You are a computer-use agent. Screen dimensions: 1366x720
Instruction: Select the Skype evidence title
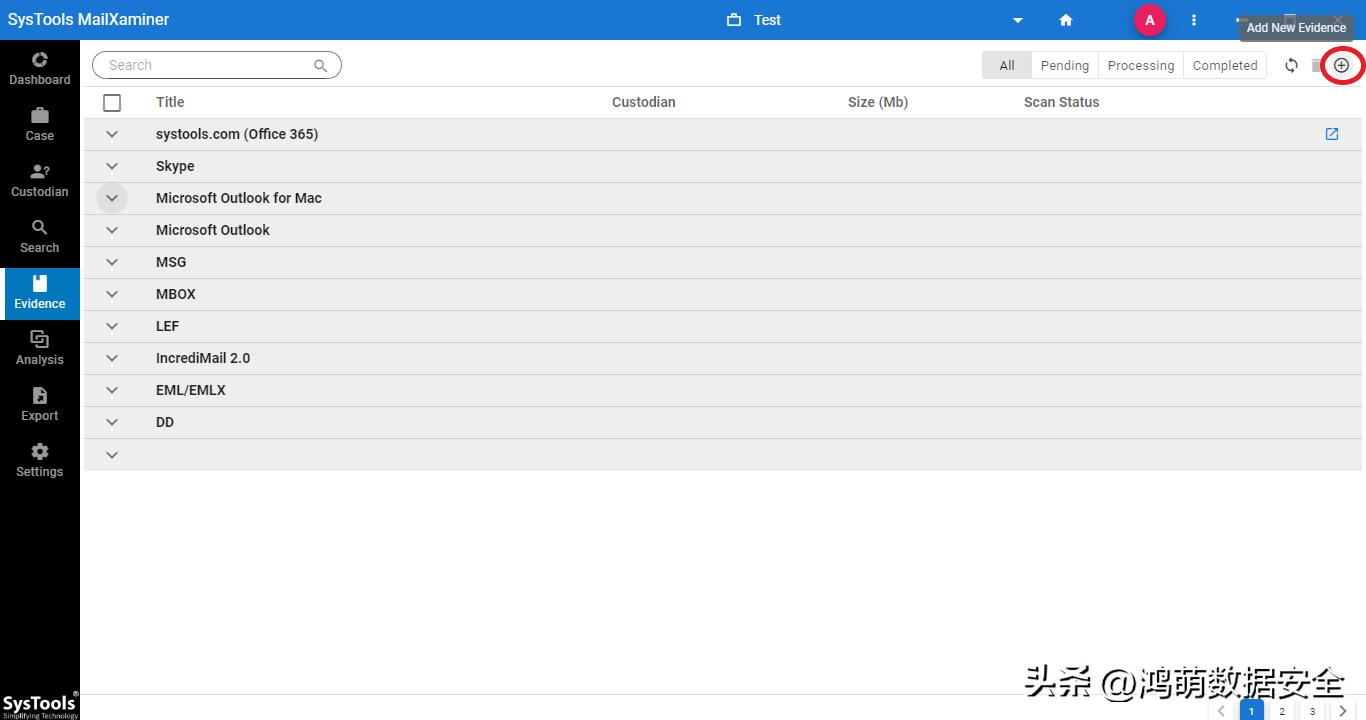(175, 166)
